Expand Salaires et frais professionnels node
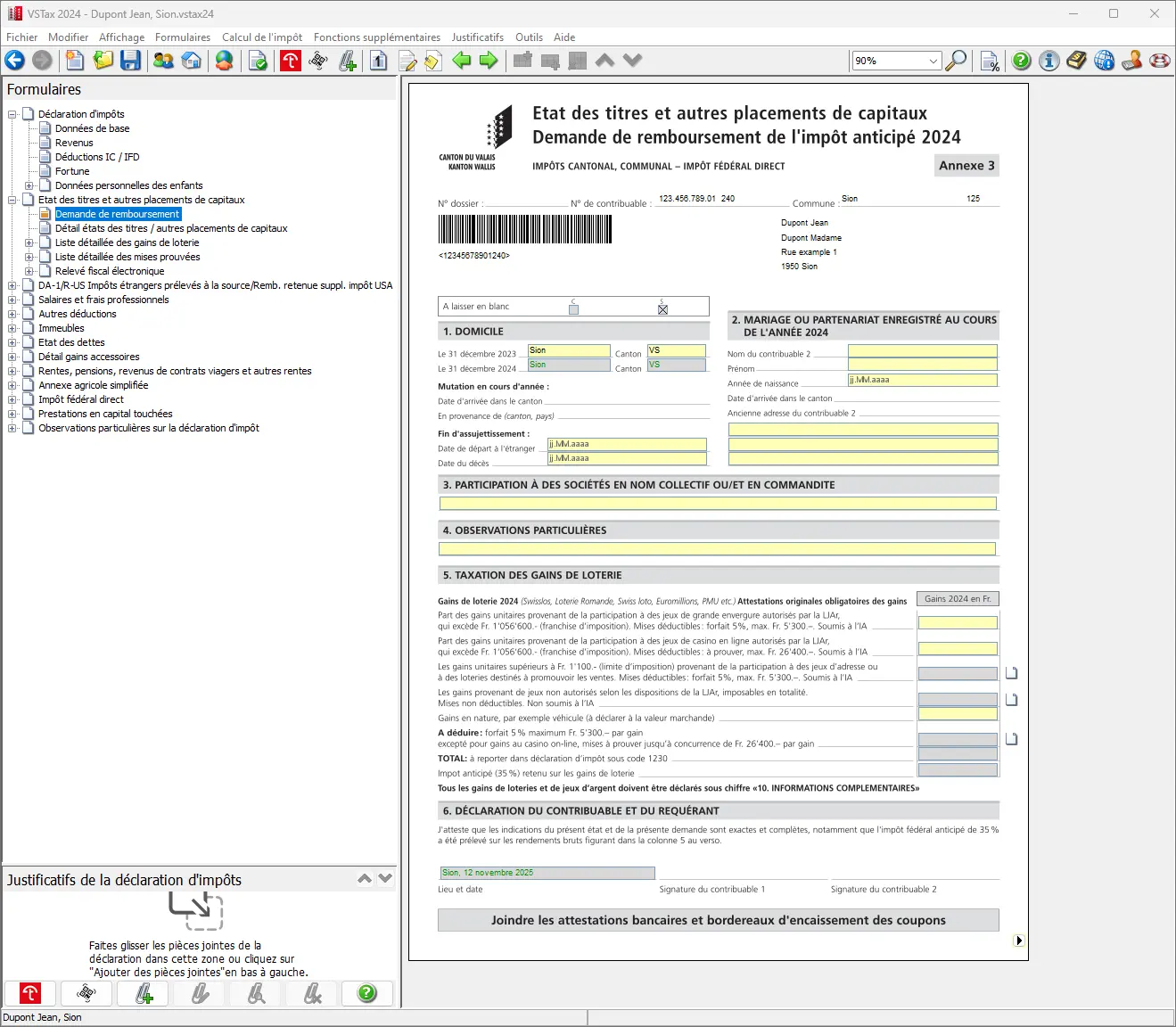The height and width of the screenshot is (1027, 1176). (x=12, y=300)
